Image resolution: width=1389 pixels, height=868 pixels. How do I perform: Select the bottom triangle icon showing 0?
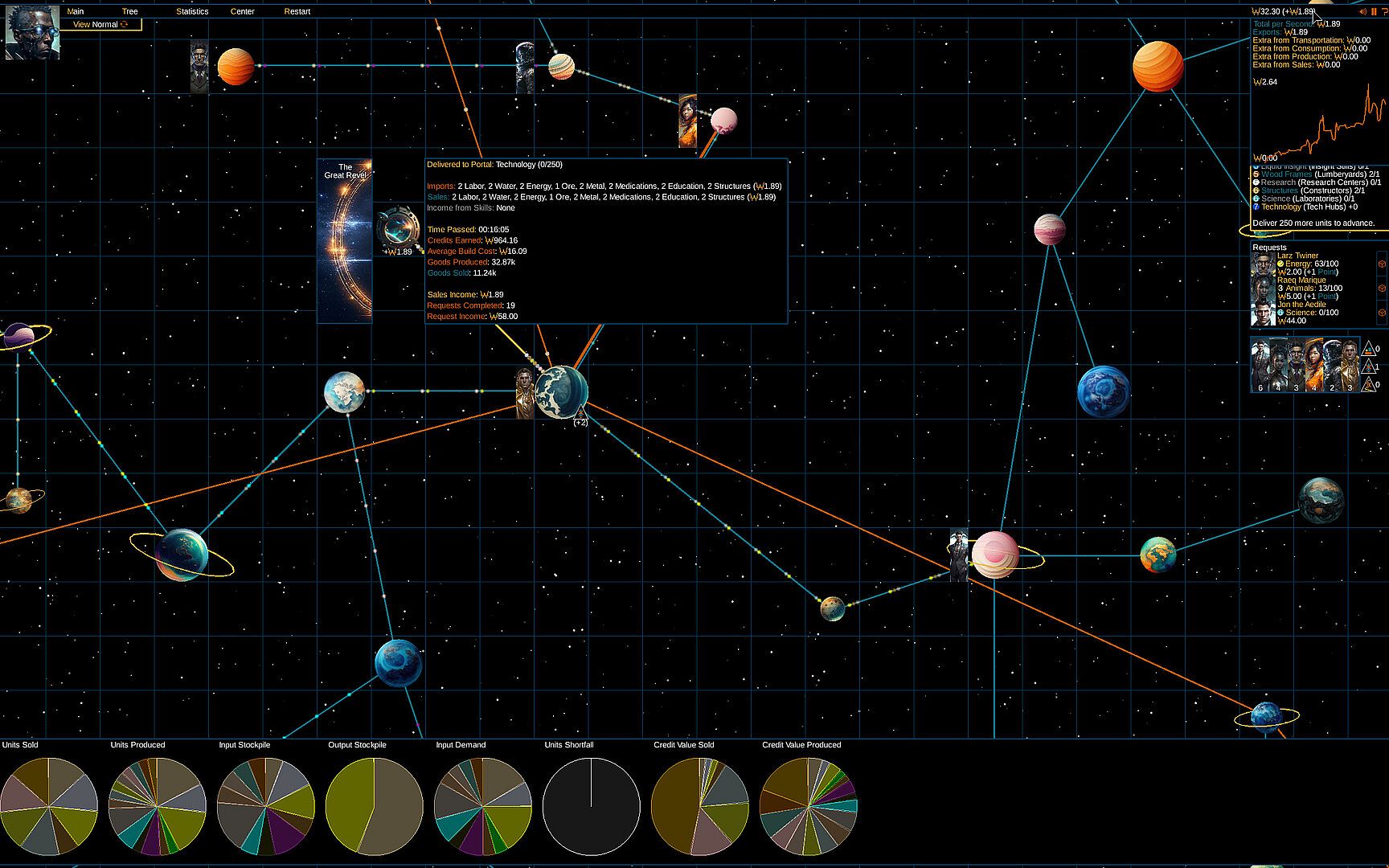pos(1369,384)
